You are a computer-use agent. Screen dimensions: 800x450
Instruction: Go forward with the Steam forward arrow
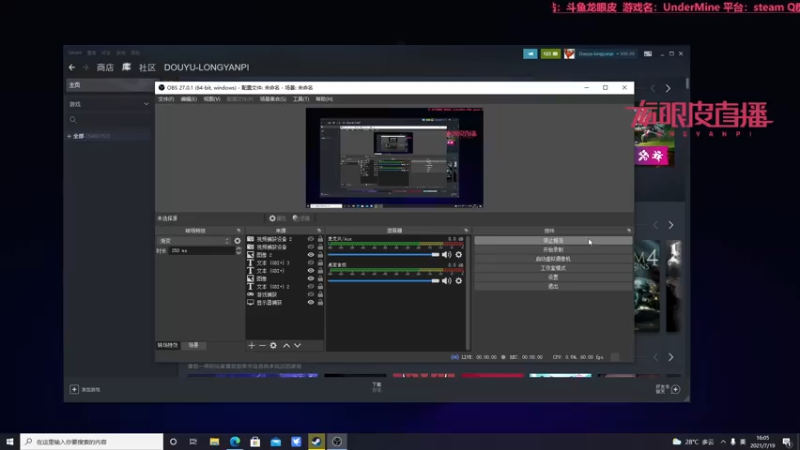click(x=86, y=67)
